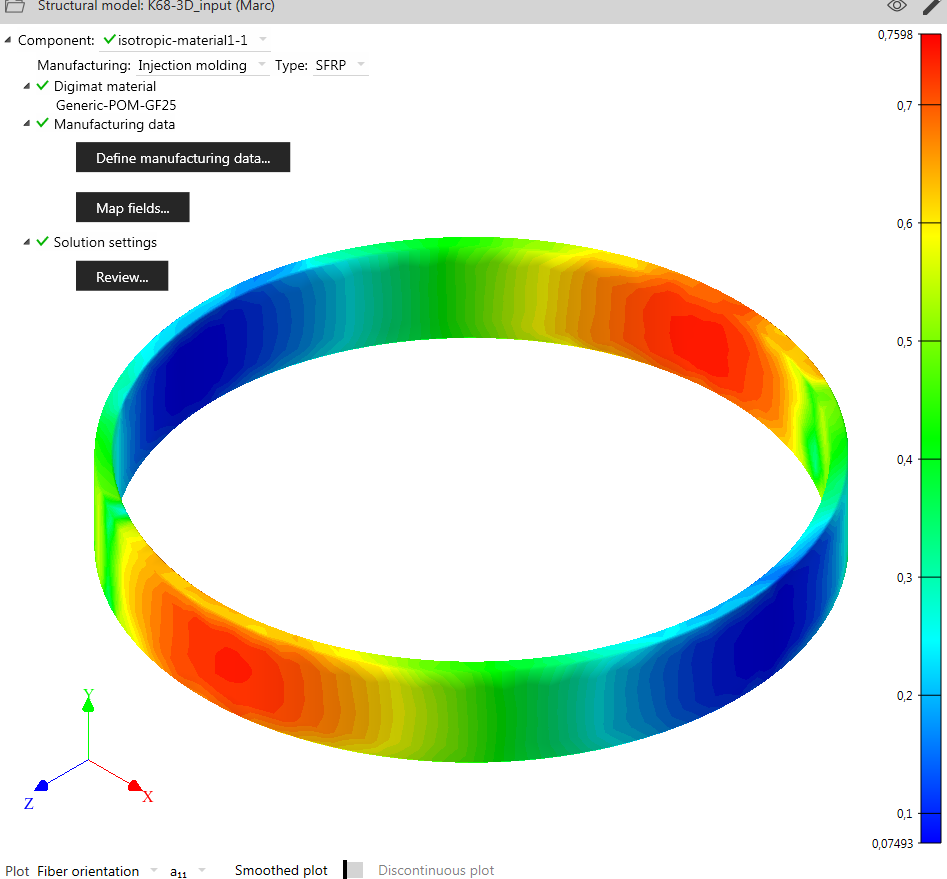Click the green check beside Solution settings

(42, 242)
